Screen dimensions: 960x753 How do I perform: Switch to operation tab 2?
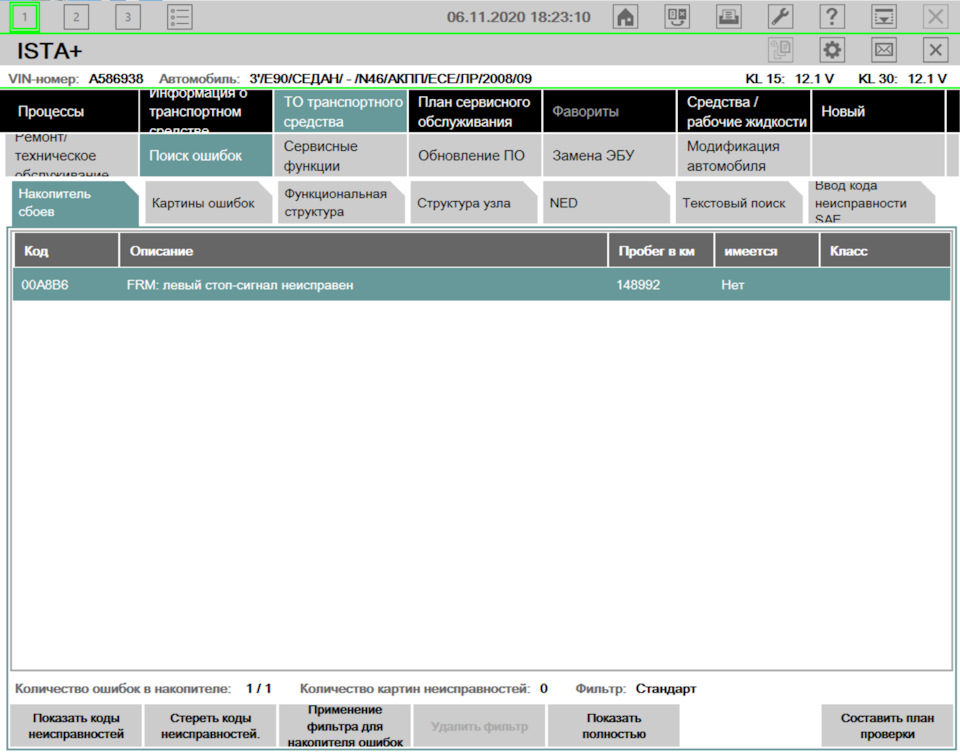[76, 17]
